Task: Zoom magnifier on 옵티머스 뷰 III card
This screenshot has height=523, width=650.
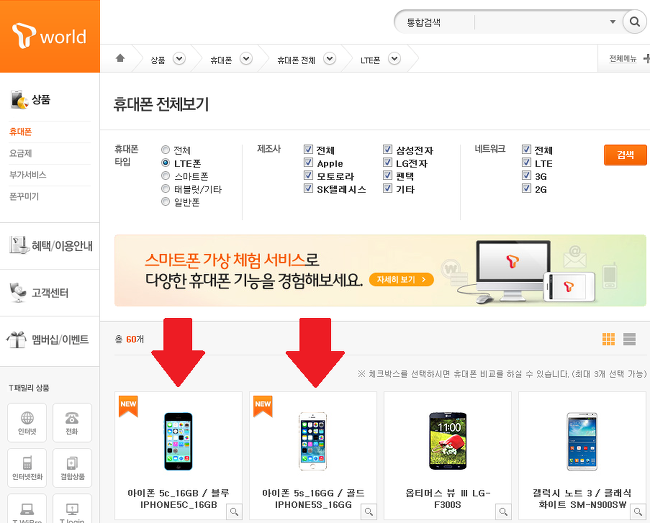Action: click(503, 511)
